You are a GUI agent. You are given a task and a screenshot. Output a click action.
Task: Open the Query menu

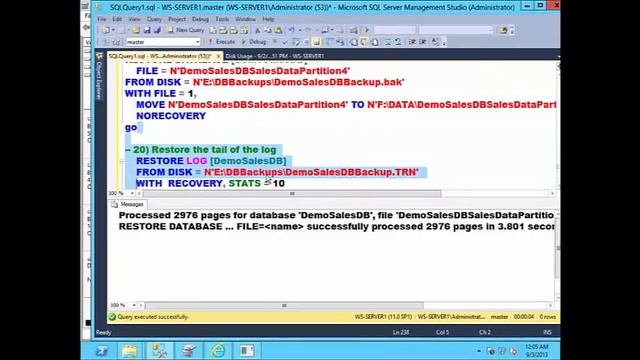click(x=154, y=19)
